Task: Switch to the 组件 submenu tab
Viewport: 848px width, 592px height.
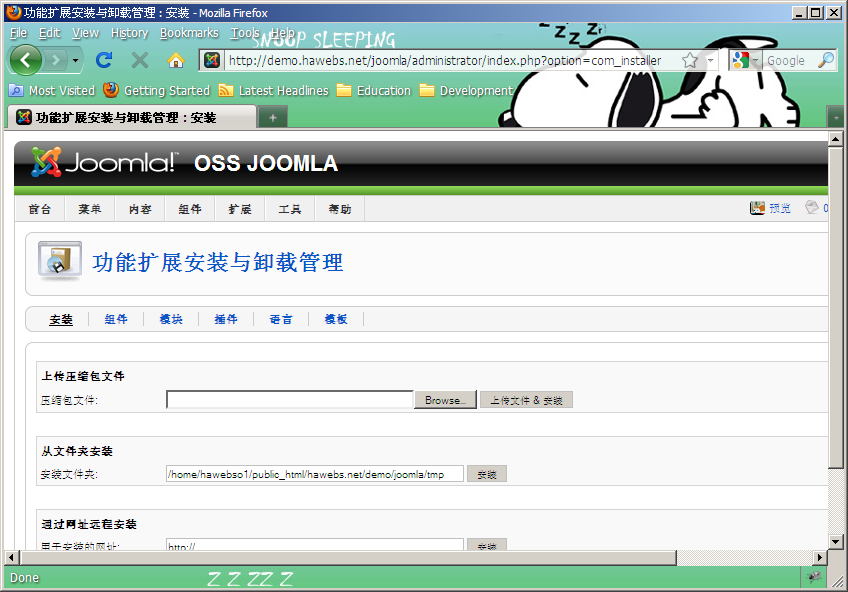Action: pos(116,320)
